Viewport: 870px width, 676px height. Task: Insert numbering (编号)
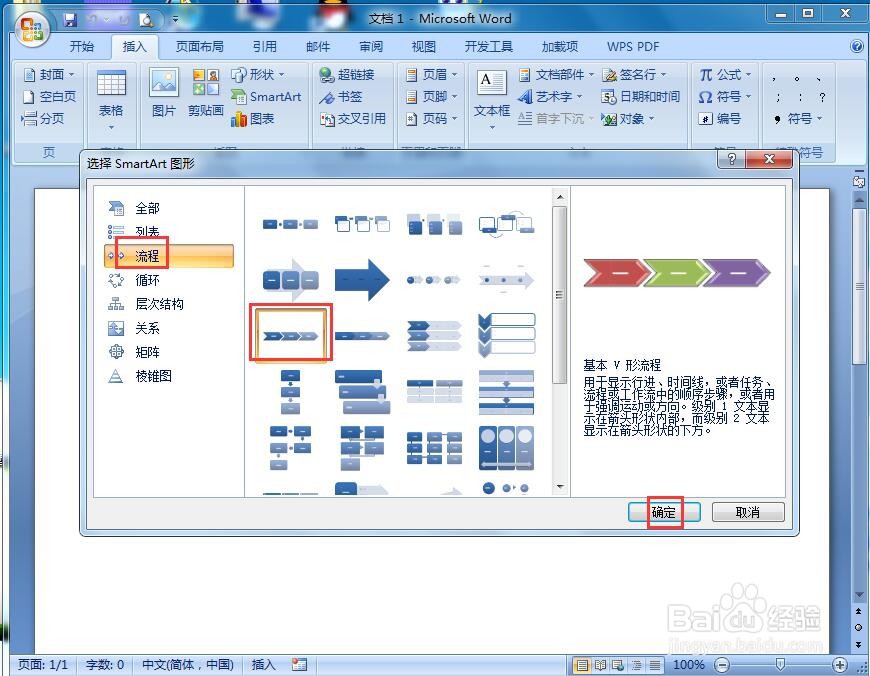point(720,118)
